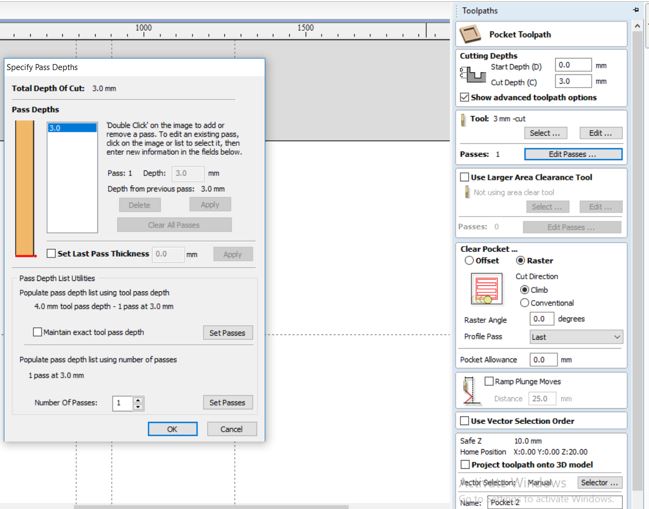
Task: Click Clear All Passes button
Action: coord(174,225)
